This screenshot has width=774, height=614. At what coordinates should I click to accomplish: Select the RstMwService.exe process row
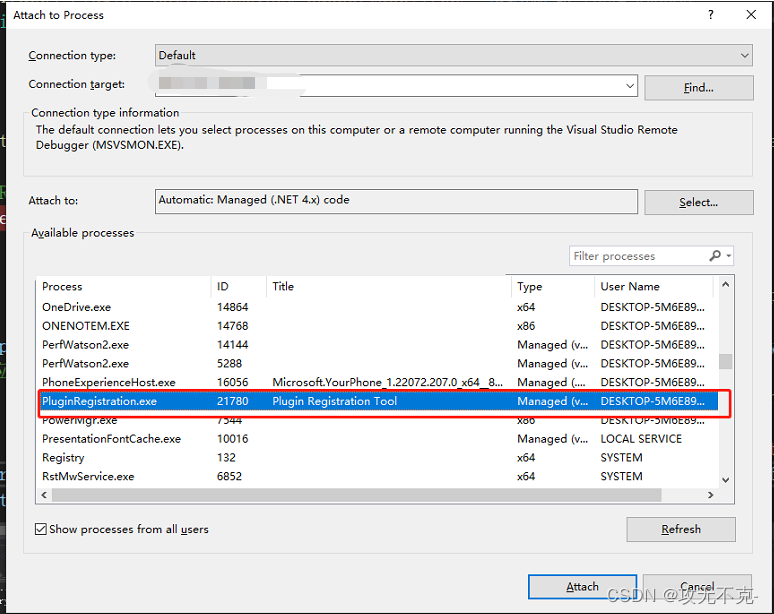coord(378,476)
